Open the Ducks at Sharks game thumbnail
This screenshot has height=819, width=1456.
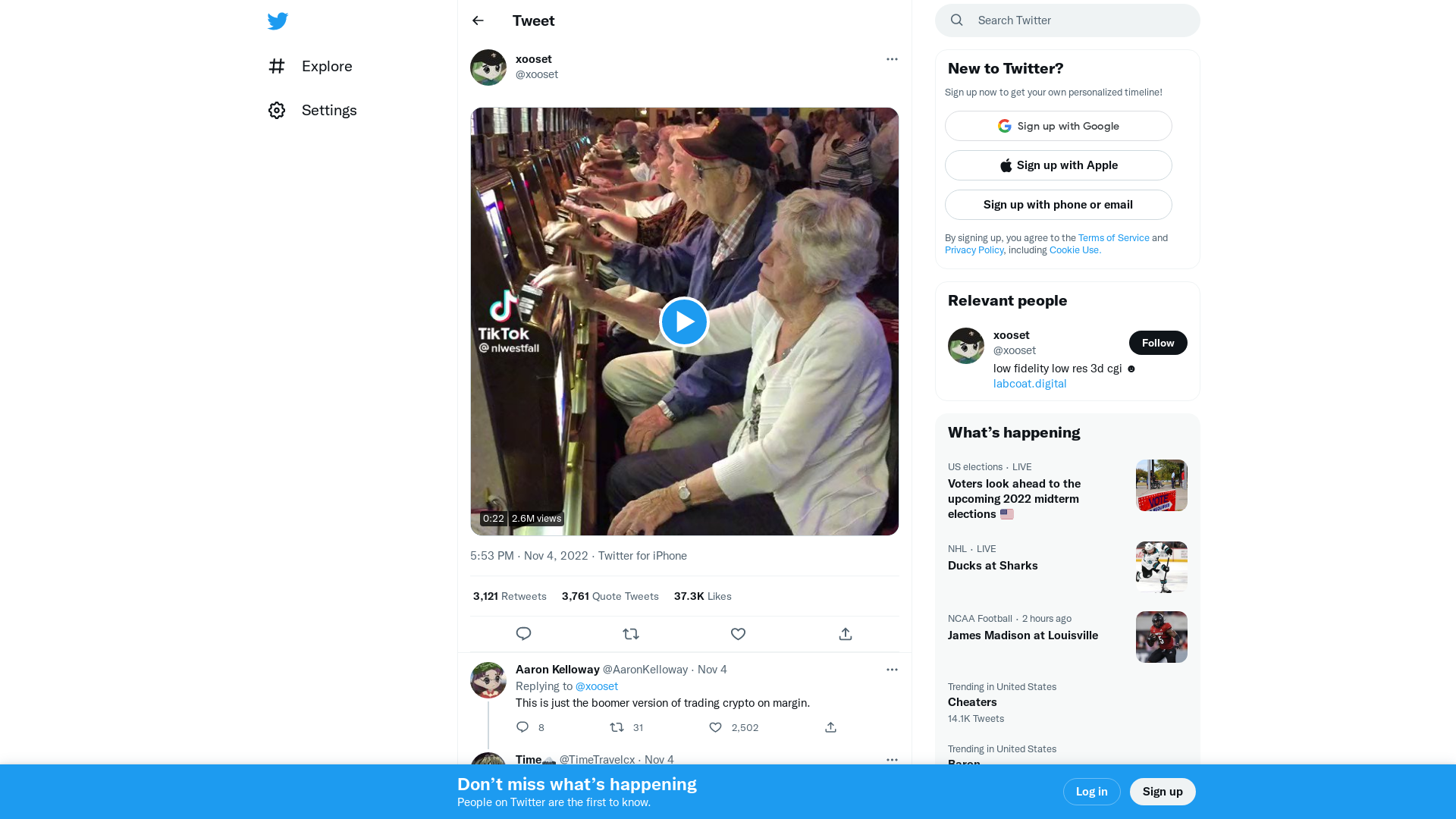[x=1161, y=567]
